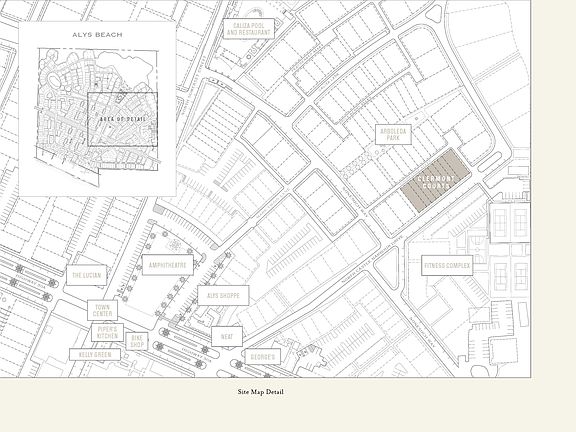Click the Alys Beach inset title
The height and width of the screenshot is (432, 576).
pyautogui.click(x=97, y=35)
